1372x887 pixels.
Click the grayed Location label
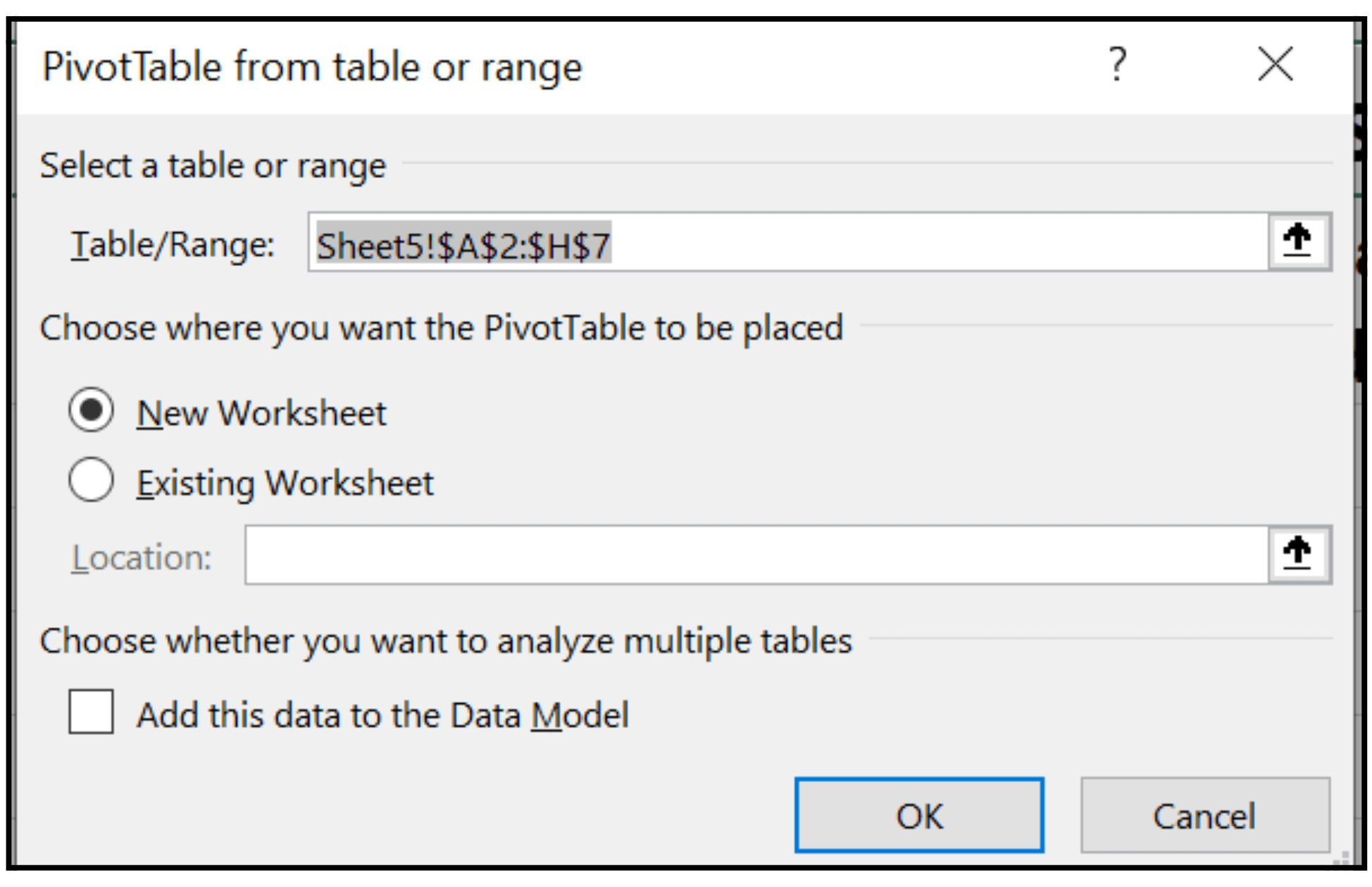[141, 557]
